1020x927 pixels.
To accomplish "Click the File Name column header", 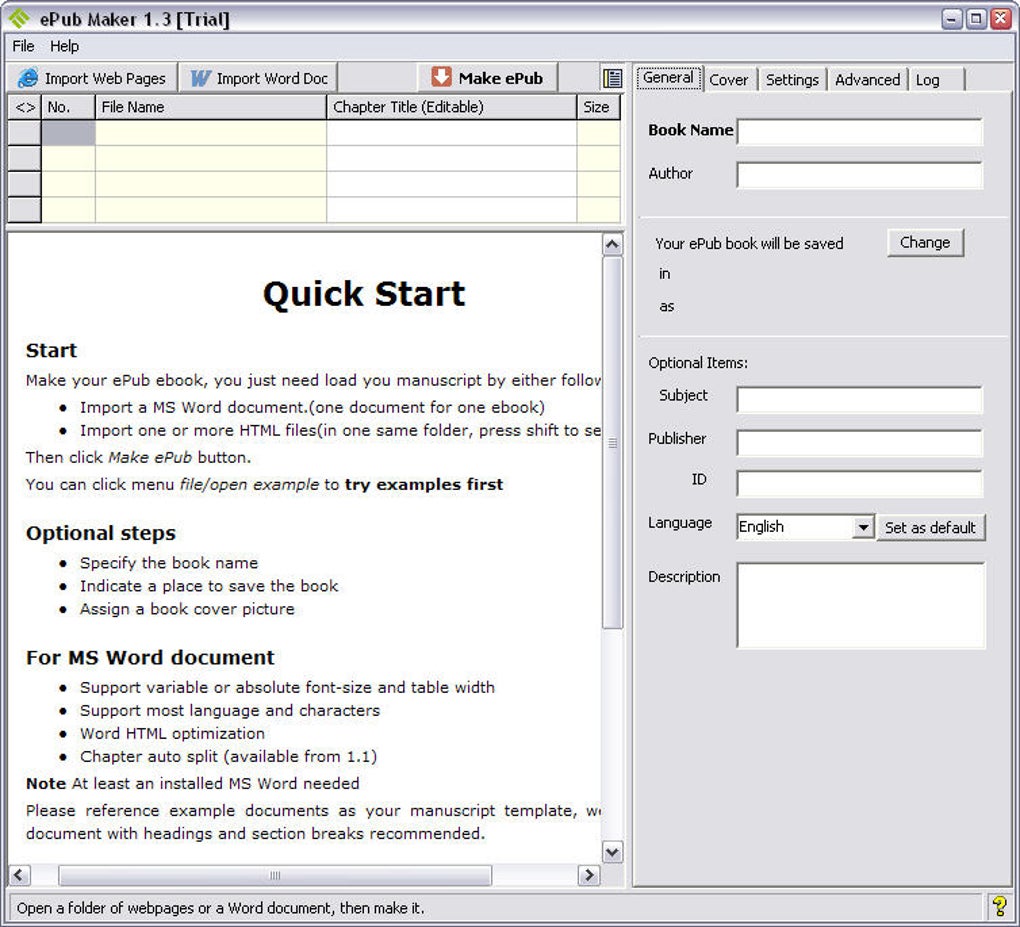I will tap(211, 107).
